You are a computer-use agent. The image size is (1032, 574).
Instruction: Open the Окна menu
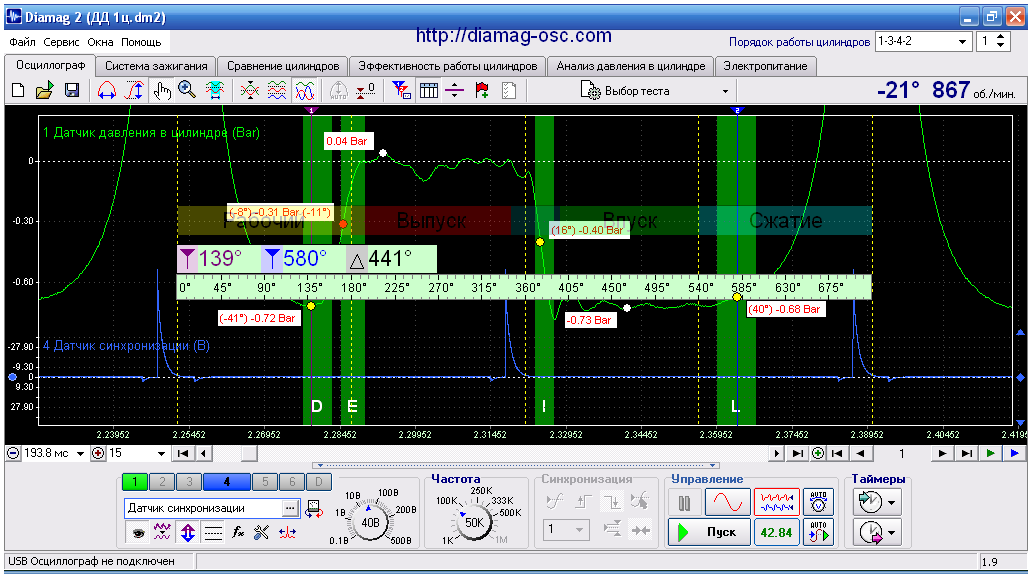(x=100, y=42)
